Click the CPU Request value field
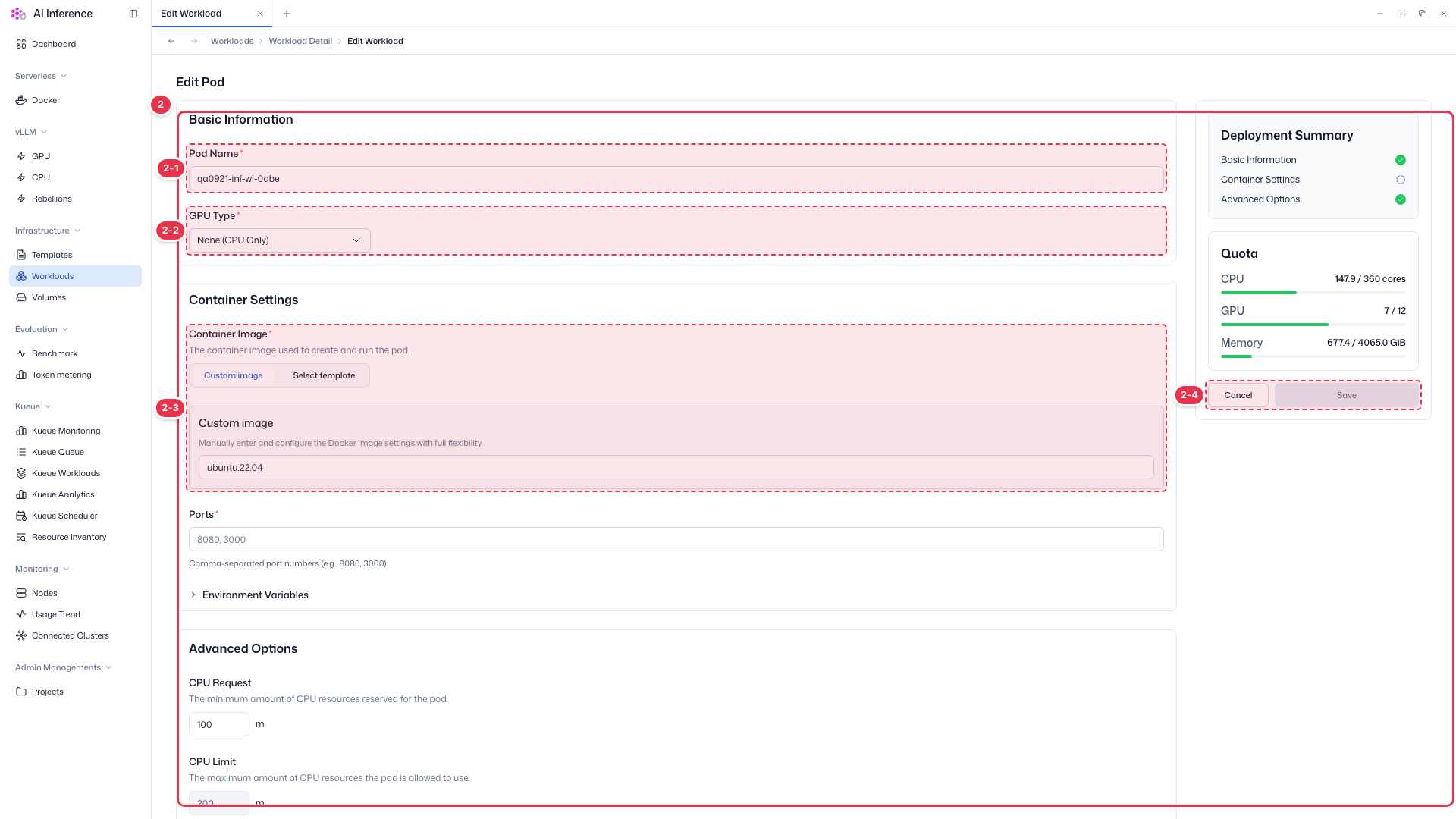 pyautogui.click(x=219, y=724)
